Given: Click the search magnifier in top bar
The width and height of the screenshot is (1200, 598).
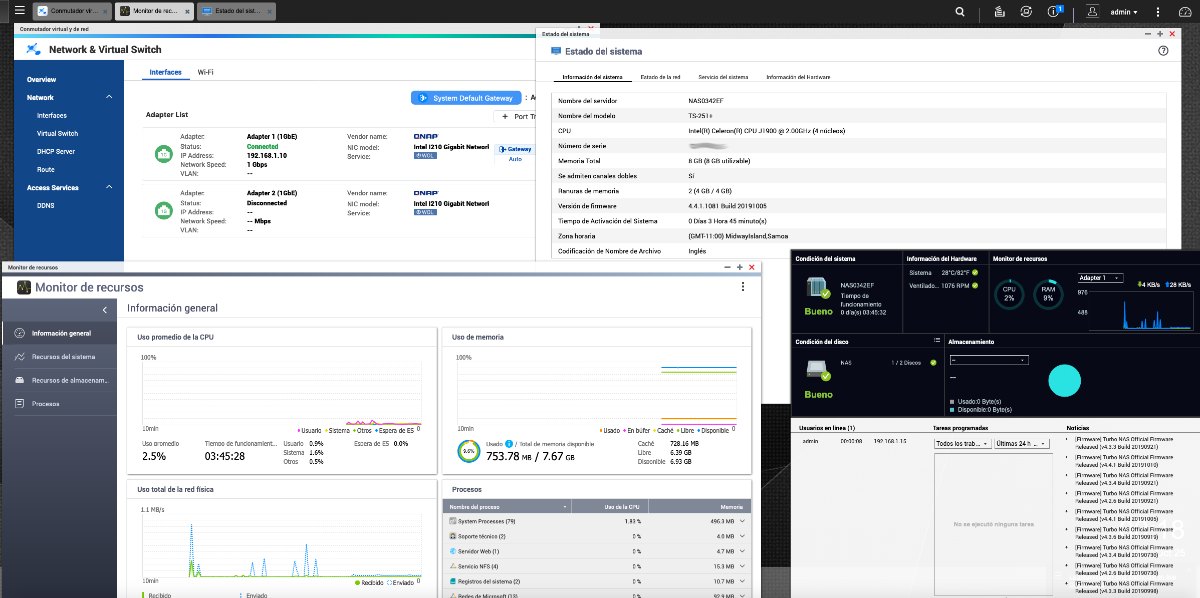Looking at the screenshot, I should tap(960, 12).
